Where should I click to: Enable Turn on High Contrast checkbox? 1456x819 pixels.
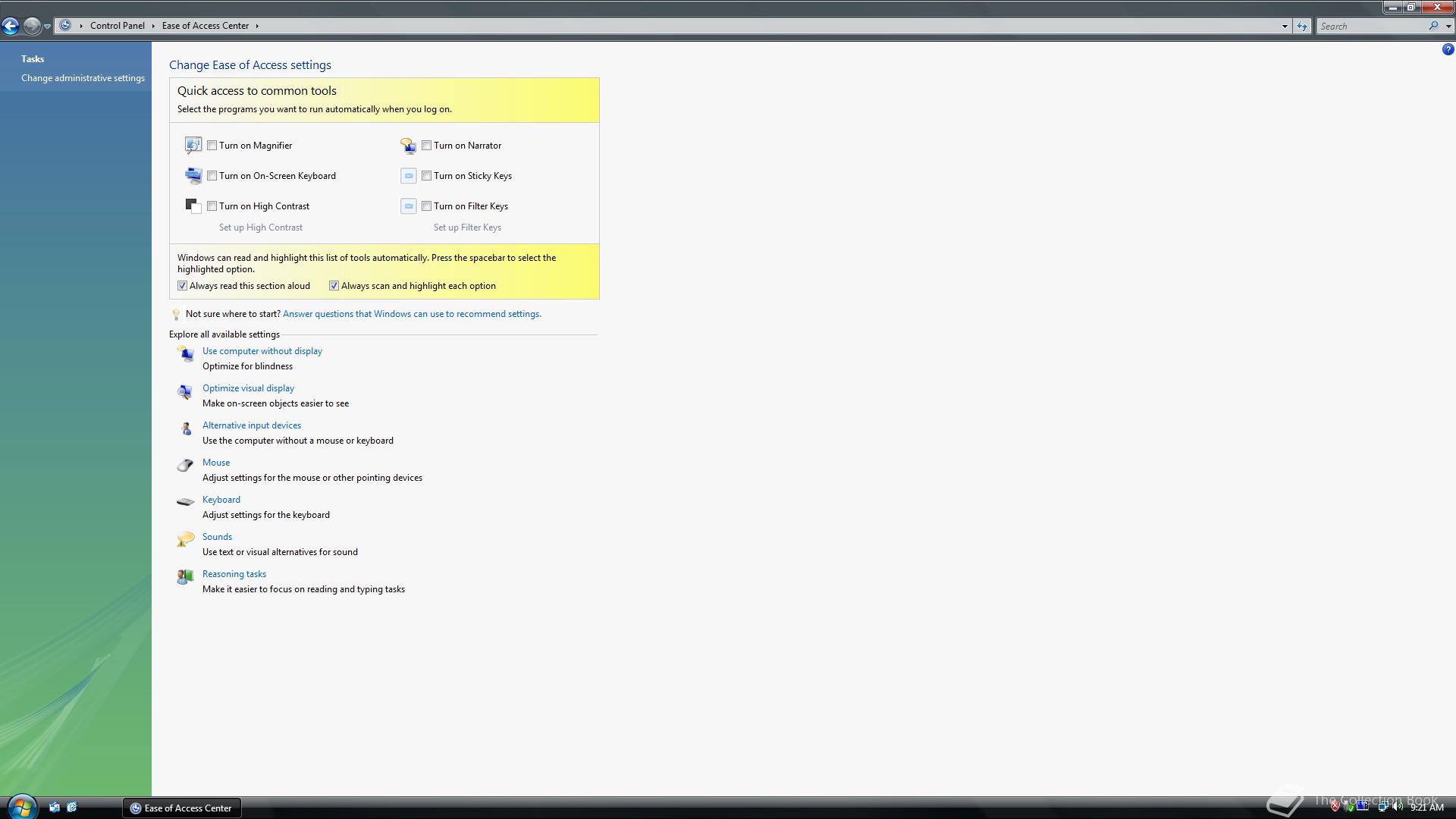[212, 206]
